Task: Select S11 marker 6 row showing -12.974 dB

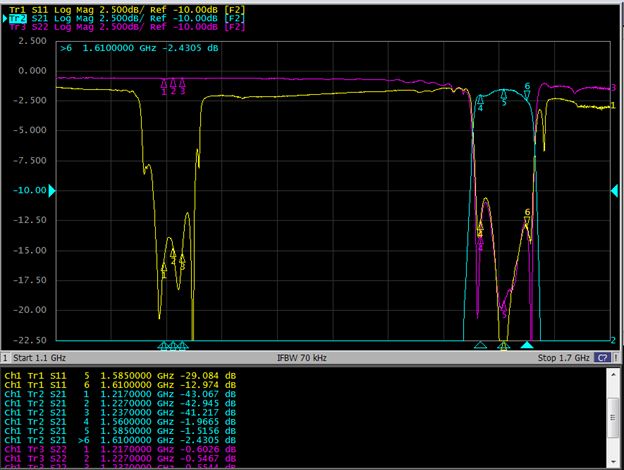Action: 120,385
